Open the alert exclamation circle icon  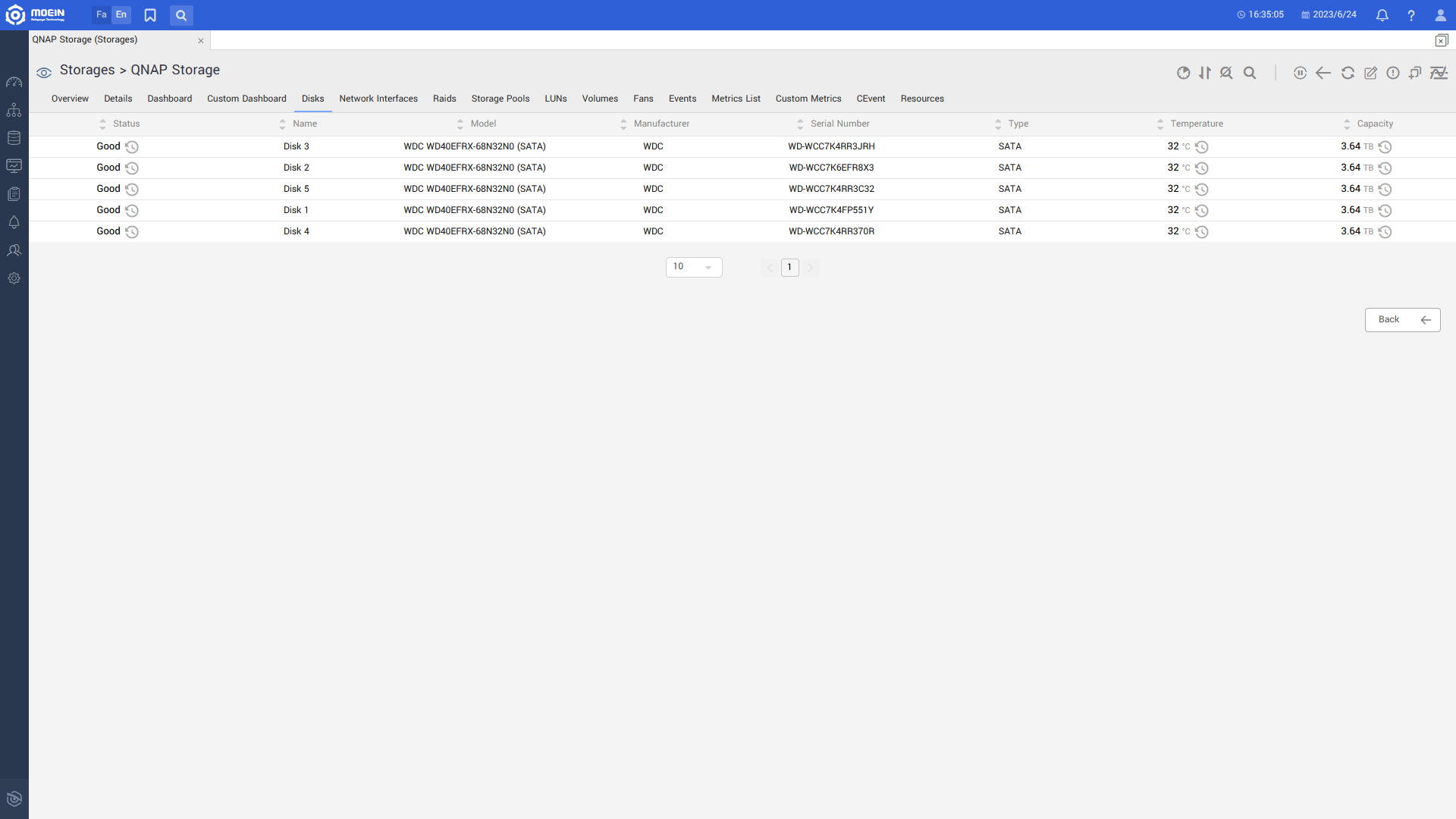click(1393, 73)
